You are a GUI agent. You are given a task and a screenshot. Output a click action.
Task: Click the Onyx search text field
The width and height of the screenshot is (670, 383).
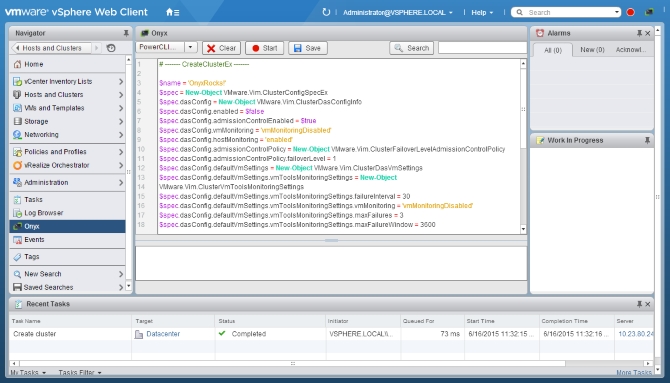482,48
